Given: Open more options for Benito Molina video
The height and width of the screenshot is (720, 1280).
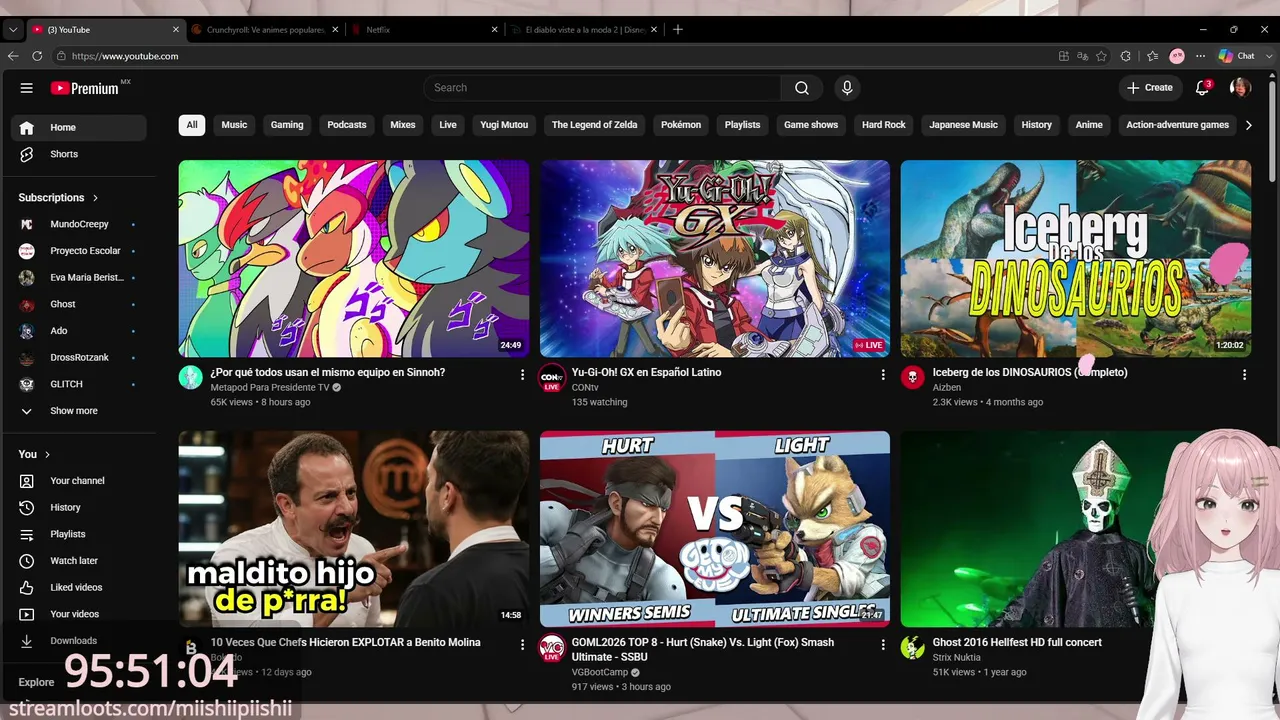Looking at the screenshot, I should coord(522,645).
